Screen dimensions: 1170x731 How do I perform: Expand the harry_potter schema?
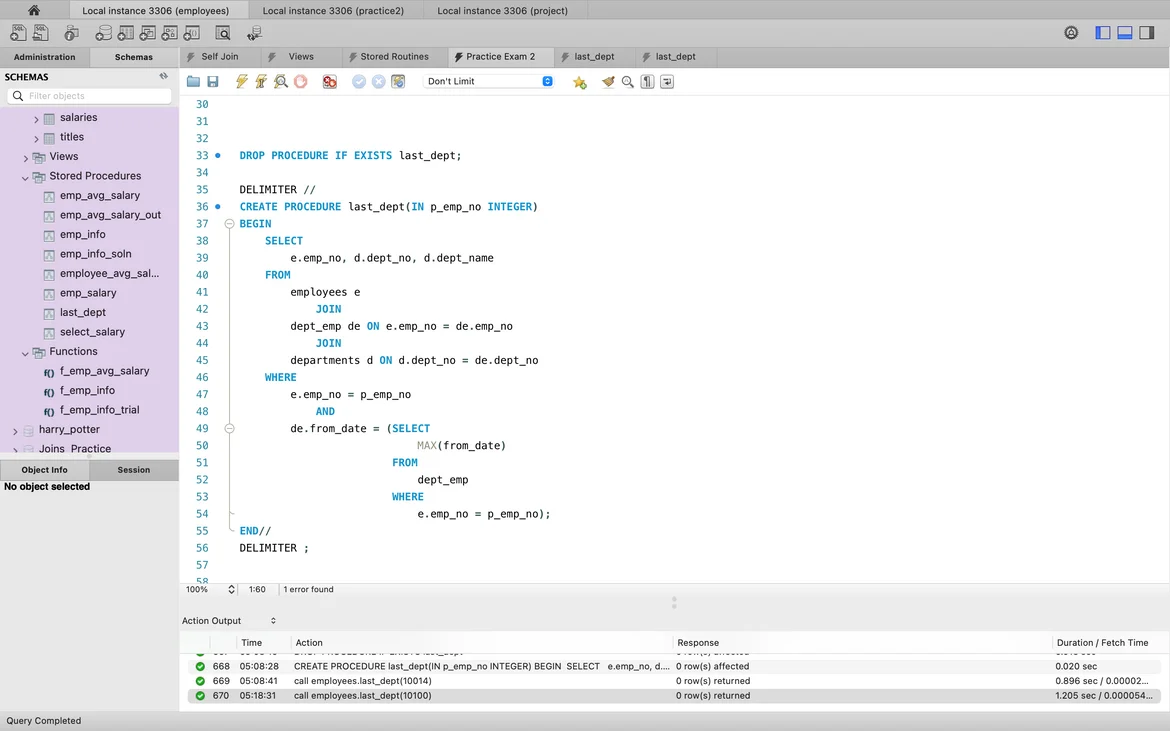(x=15, y=431)
